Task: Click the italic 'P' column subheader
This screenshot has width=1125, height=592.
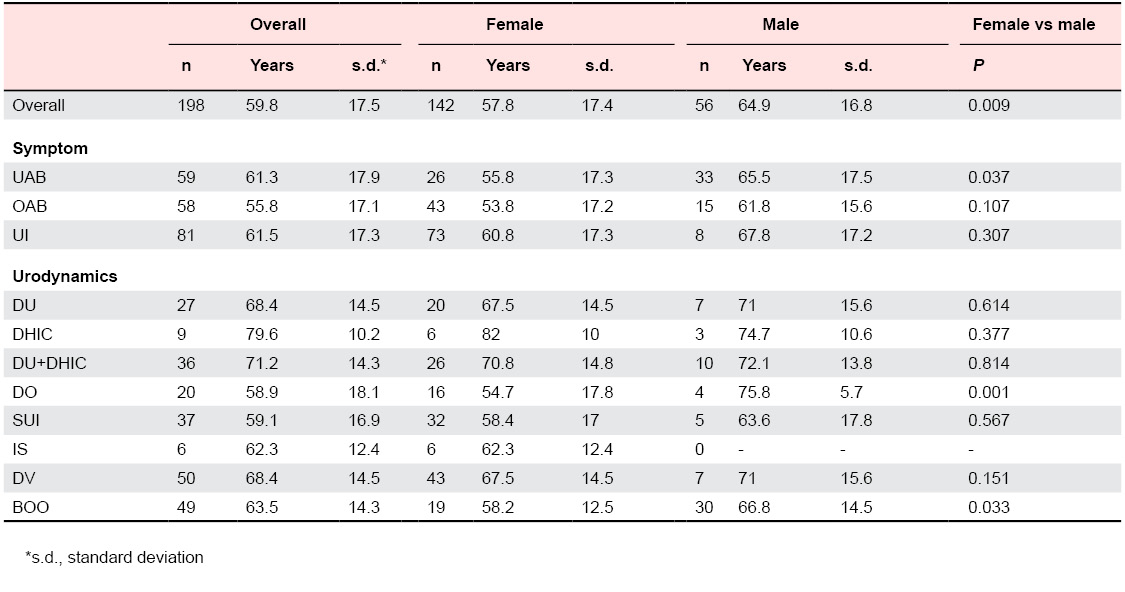Action: pyautogui.click(x=973, y=65)
